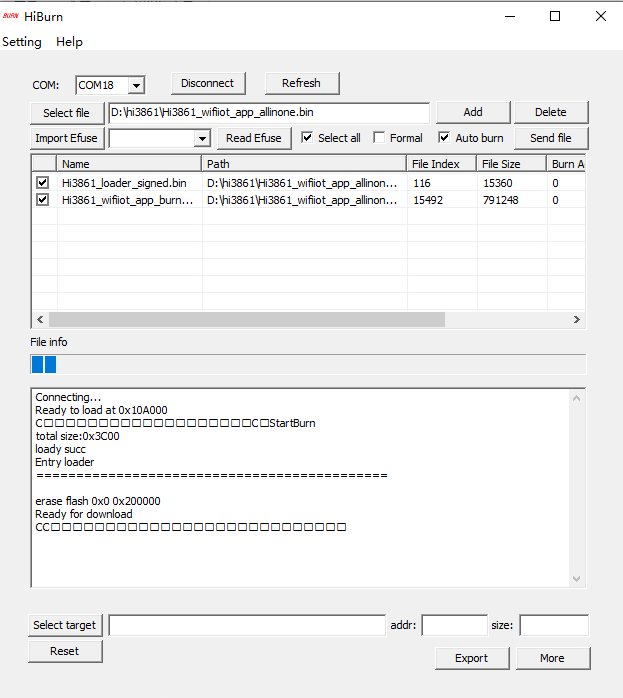Image resolution: width=623 pixels, height=698 pixels.
Task: Expand the Import Efuse dropdown list
Action: [x=202, y=138]
